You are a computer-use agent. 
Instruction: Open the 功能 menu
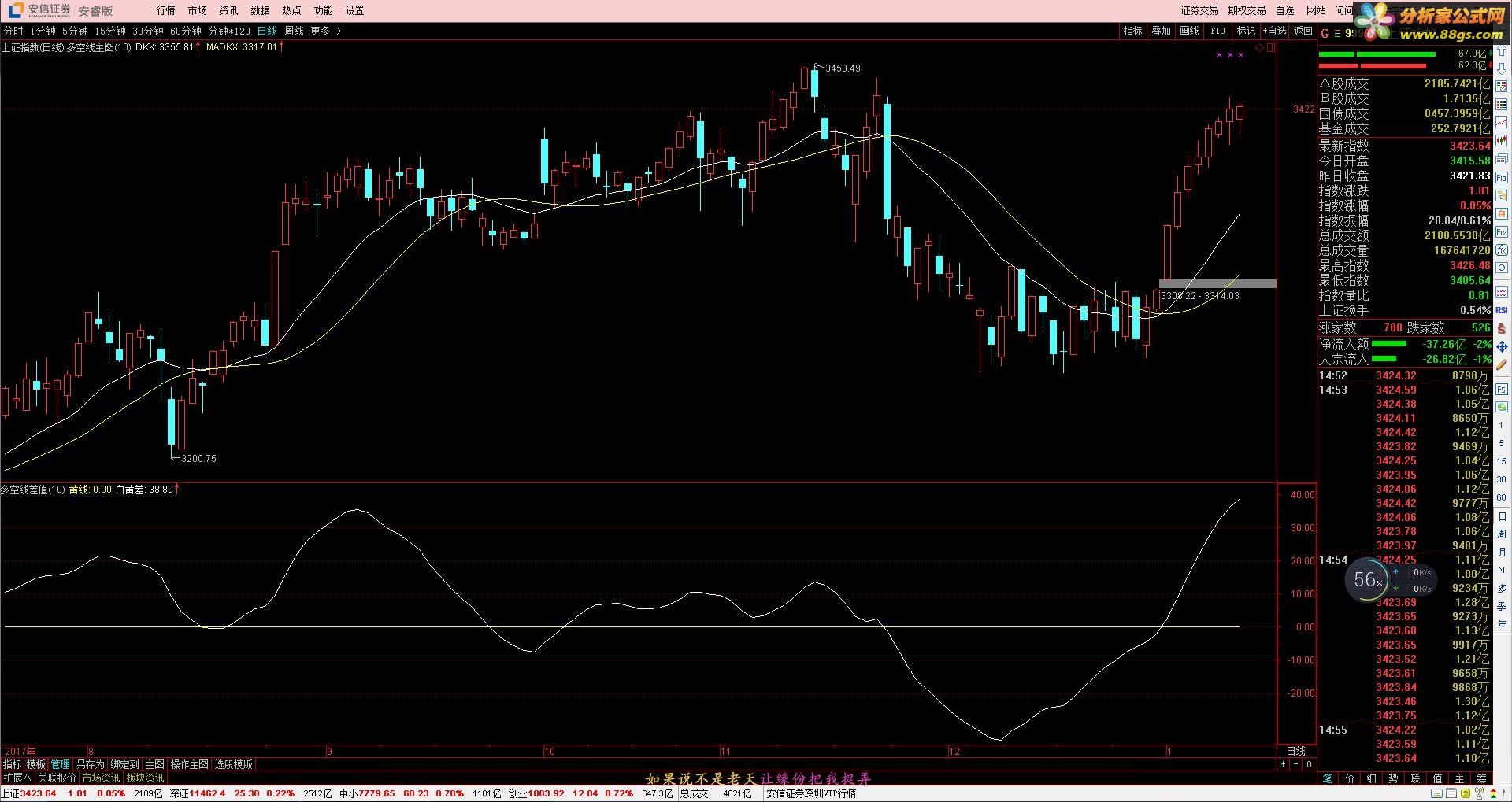tap(323, 10)
